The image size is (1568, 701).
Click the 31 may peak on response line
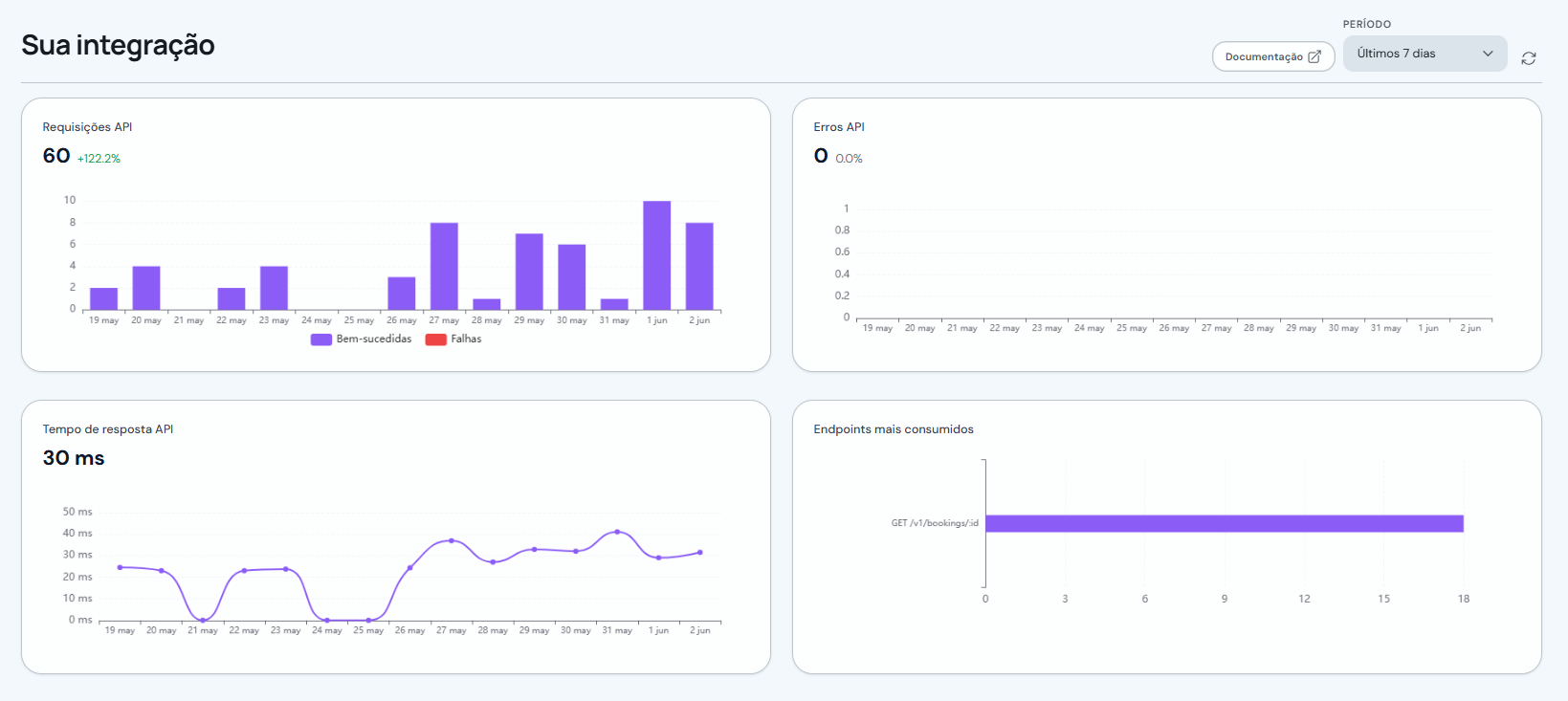[x=617, y=532]
